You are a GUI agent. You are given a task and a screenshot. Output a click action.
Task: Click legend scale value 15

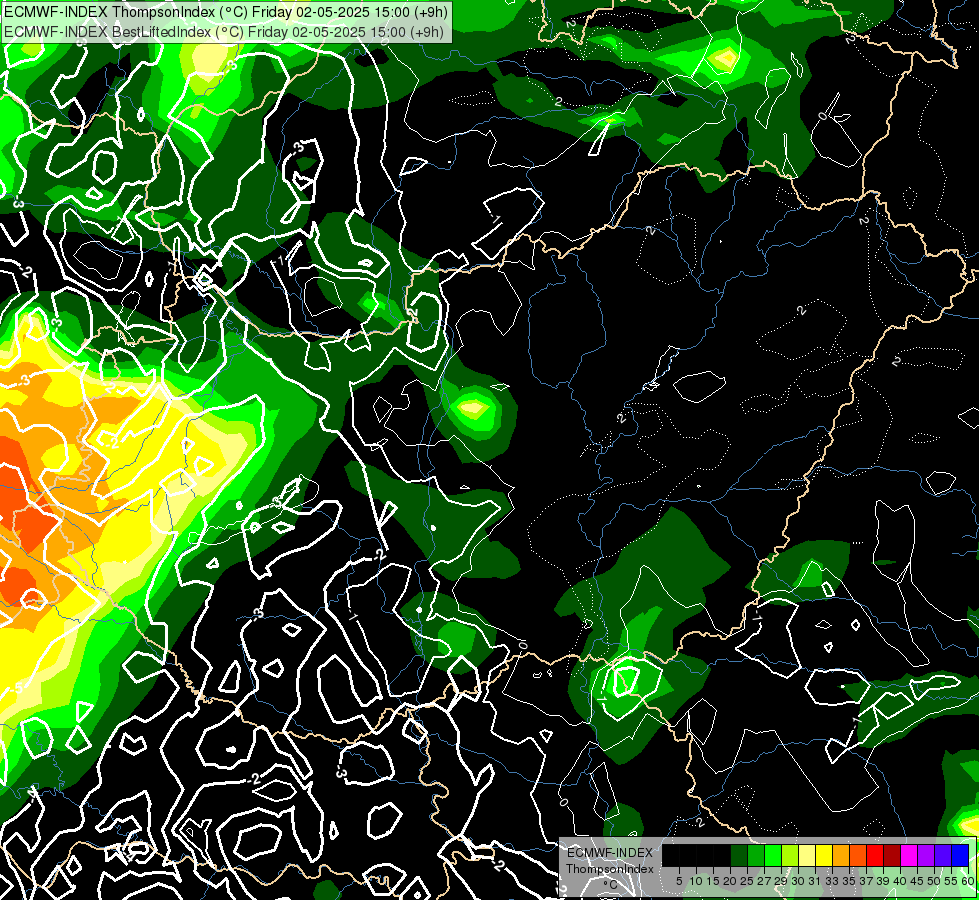tap(713, 881)
